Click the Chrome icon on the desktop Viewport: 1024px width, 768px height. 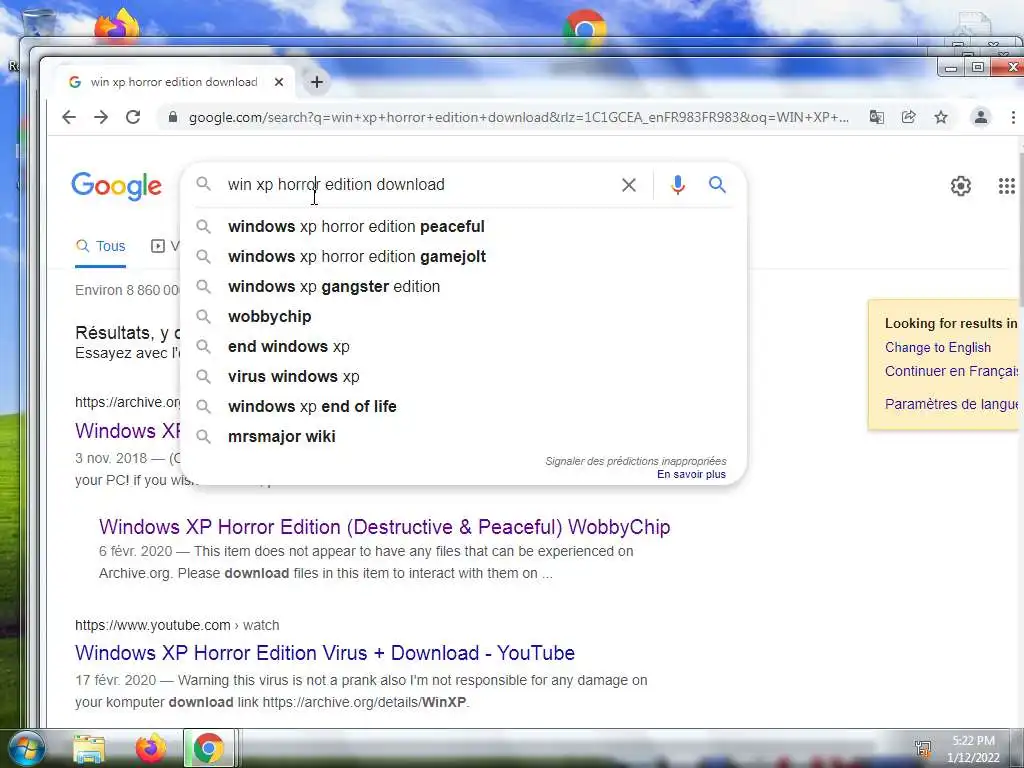pos(584,29)
